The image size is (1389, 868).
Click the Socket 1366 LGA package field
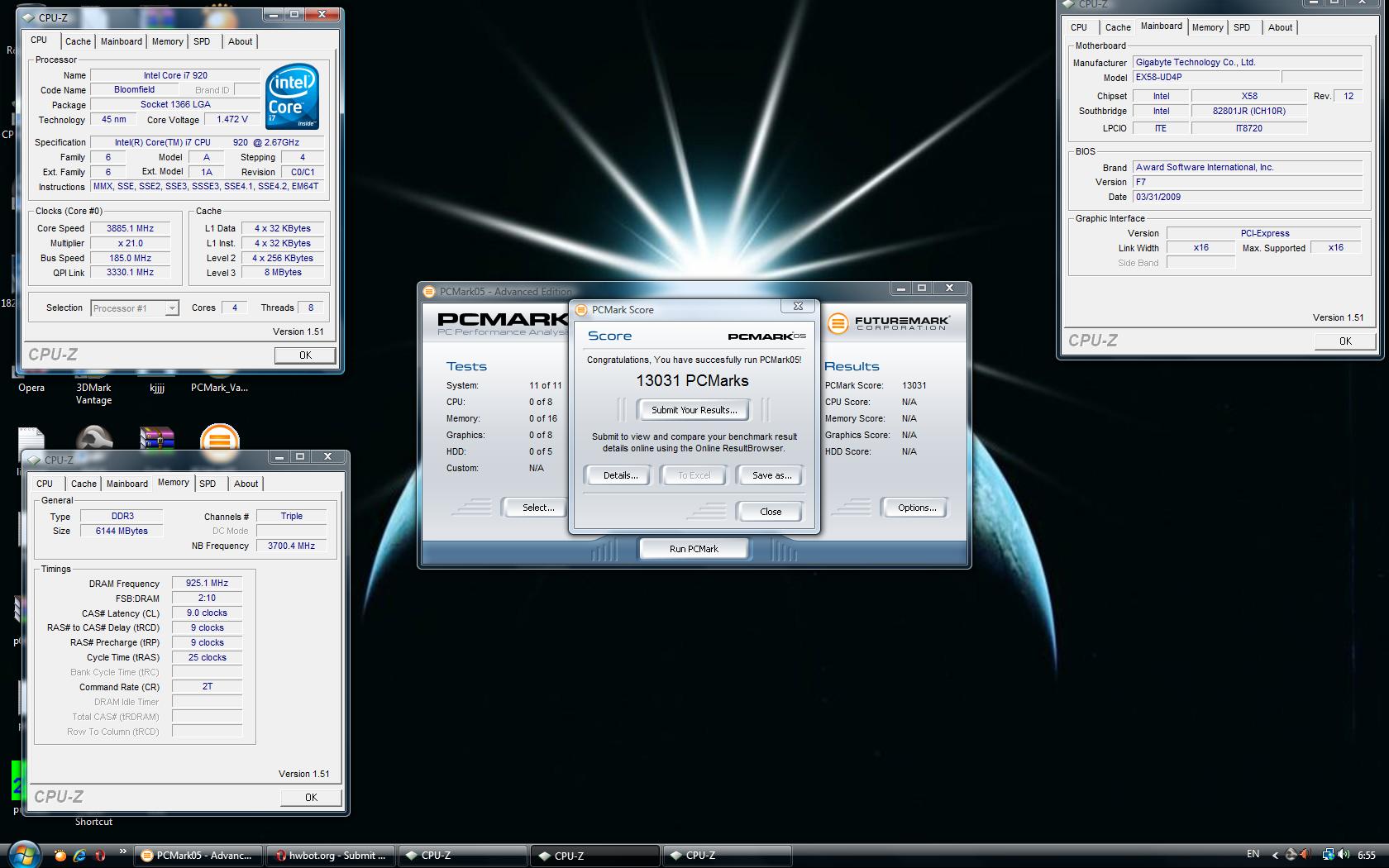pos(175,104)
